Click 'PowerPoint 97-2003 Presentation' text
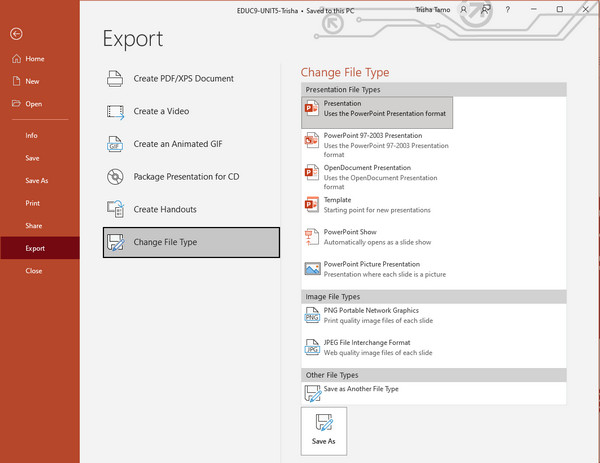The height and width of the screenshot is (463, 600). tap(373, 135)
